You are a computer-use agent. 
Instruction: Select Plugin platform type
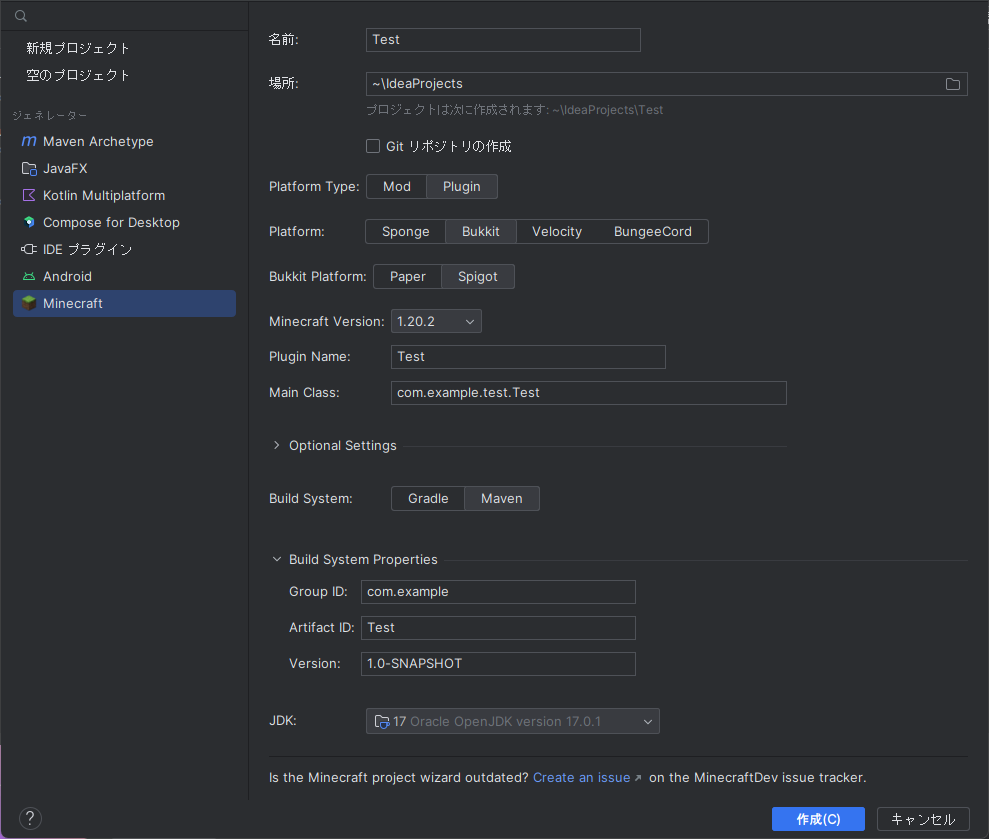[x=462, y=187]
